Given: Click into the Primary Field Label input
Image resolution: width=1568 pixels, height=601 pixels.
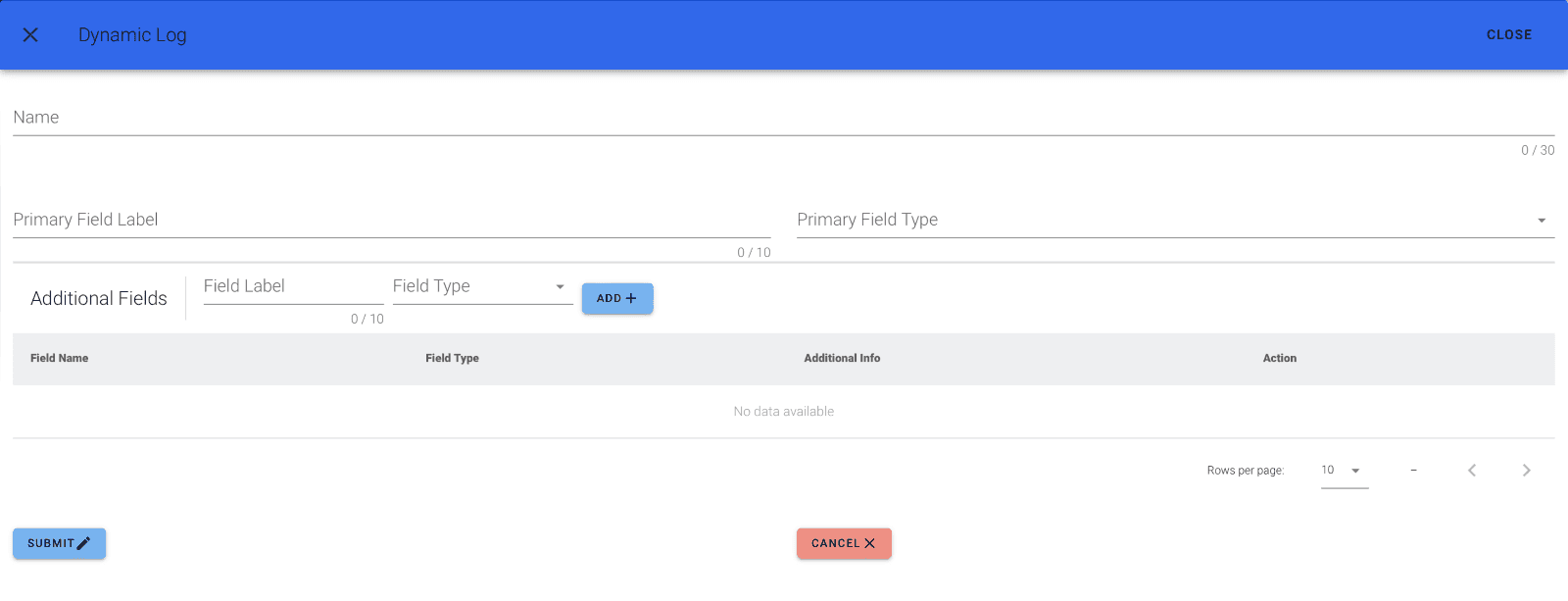Looking at the screenshot, I should [x=391, y=220].
